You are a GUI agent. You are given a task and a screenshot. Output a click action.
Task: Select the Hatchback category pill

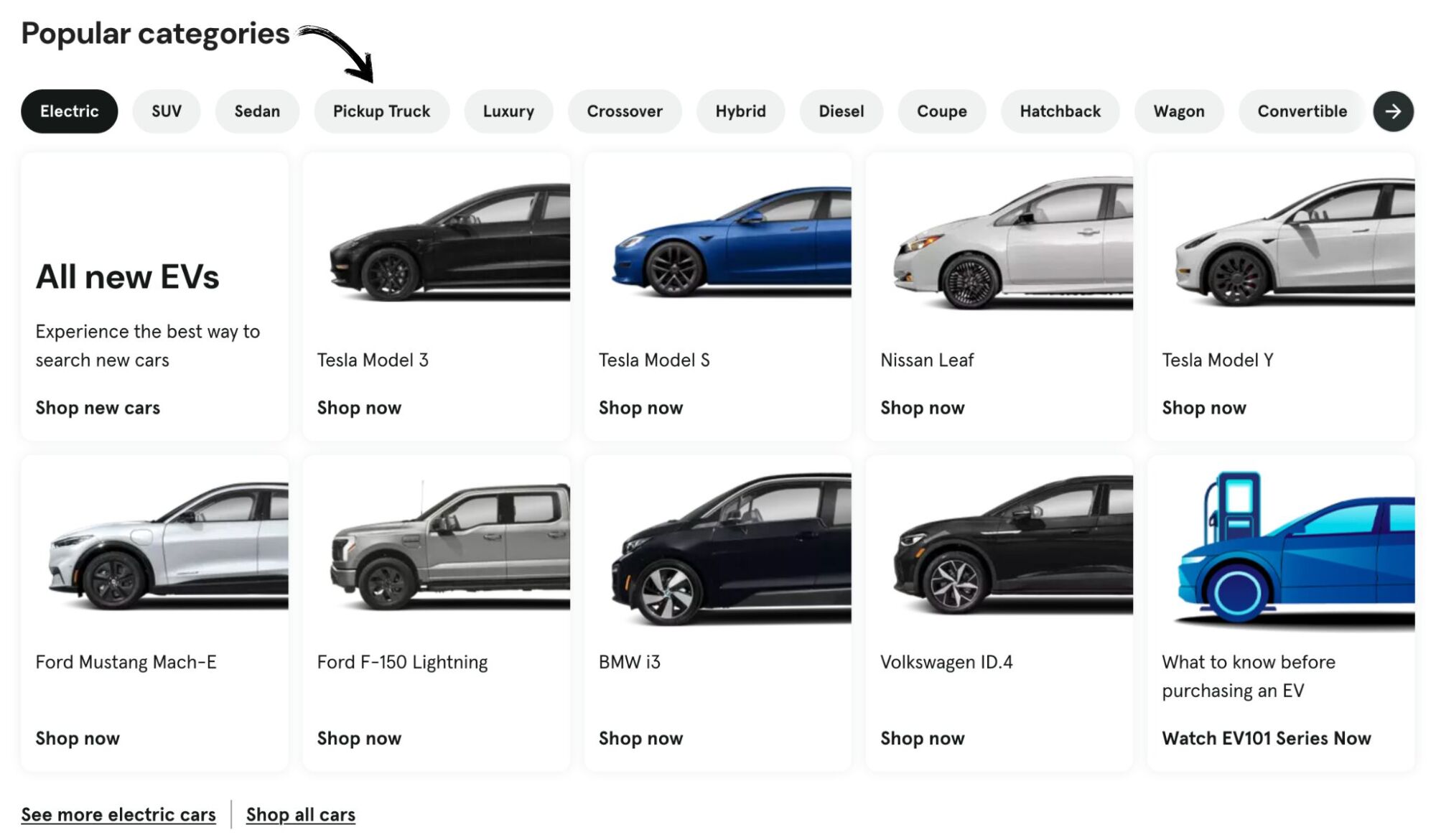point(1060,111)
